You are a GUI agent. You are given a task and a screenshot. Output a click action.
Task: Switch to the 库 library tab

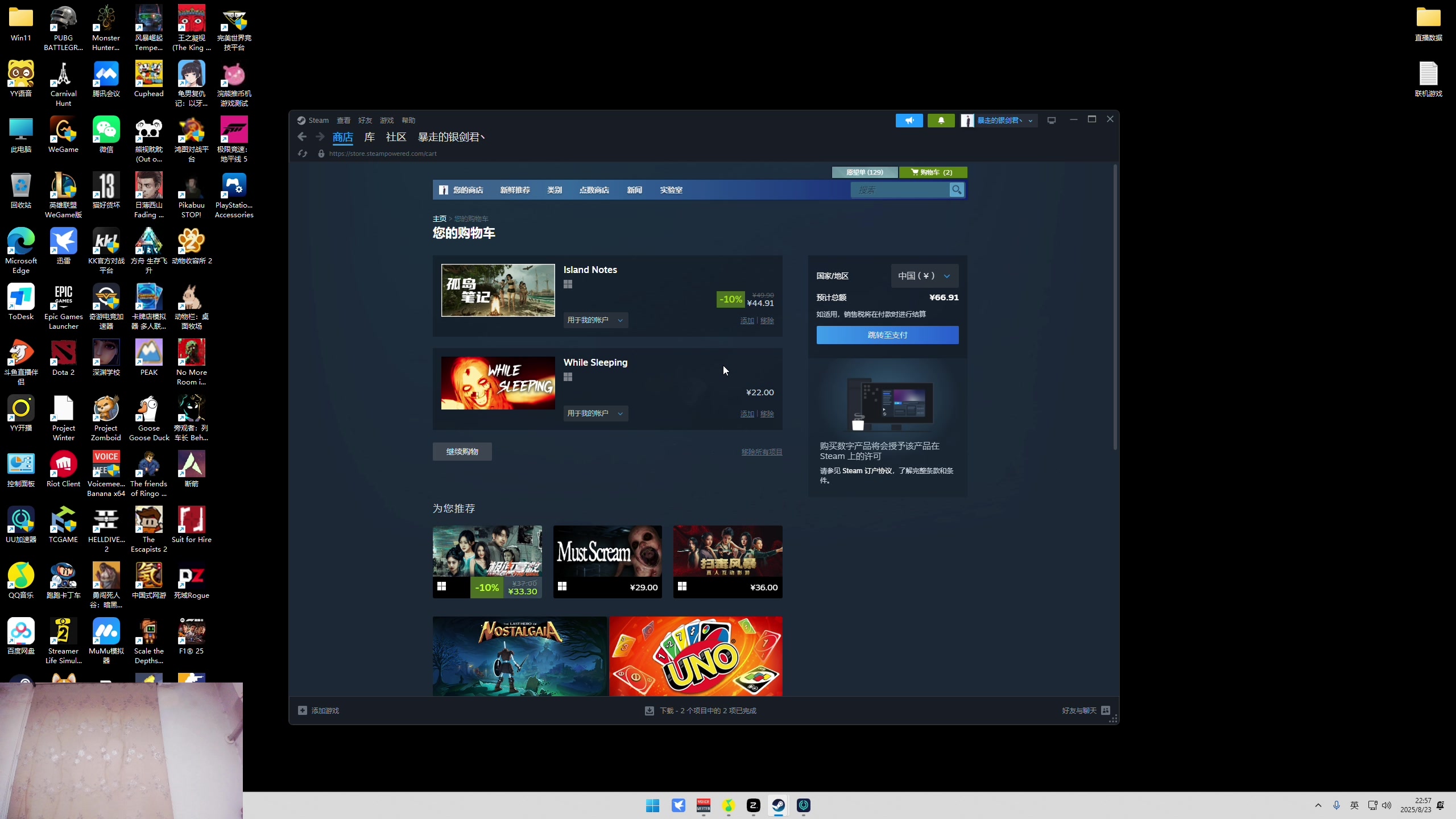pyautogui.click(x=370, y=137)
